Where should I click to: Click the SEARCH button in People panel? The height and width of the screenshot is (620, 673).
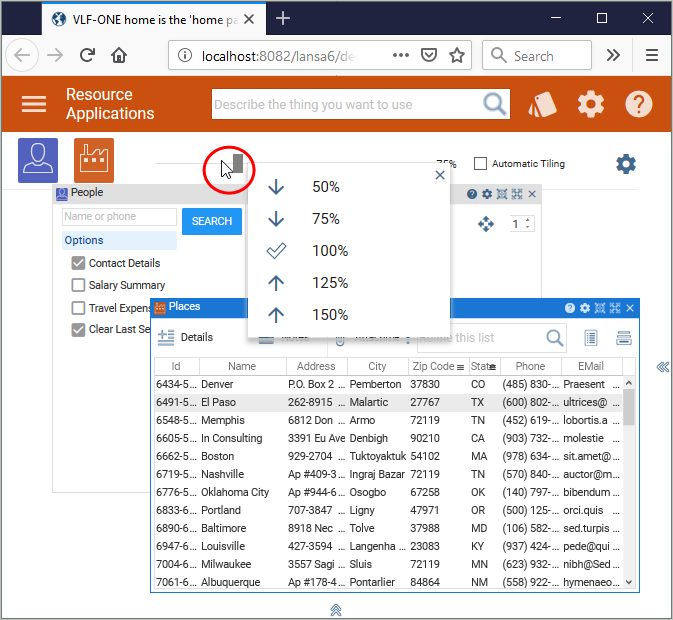(x=212, y=221)
